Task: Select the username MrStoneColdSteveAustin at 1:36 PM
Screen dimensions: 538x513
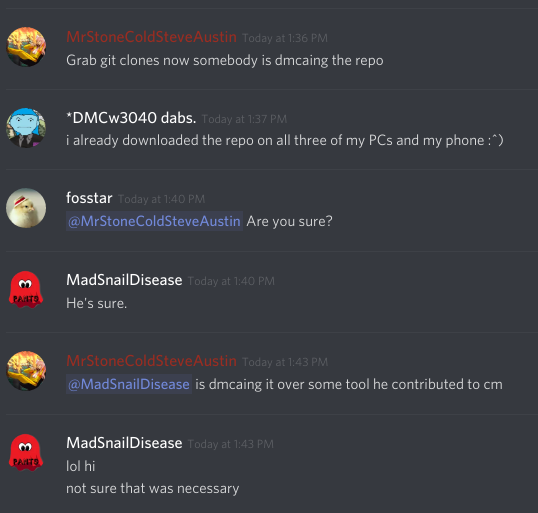Action: click(x=151, y=37)
